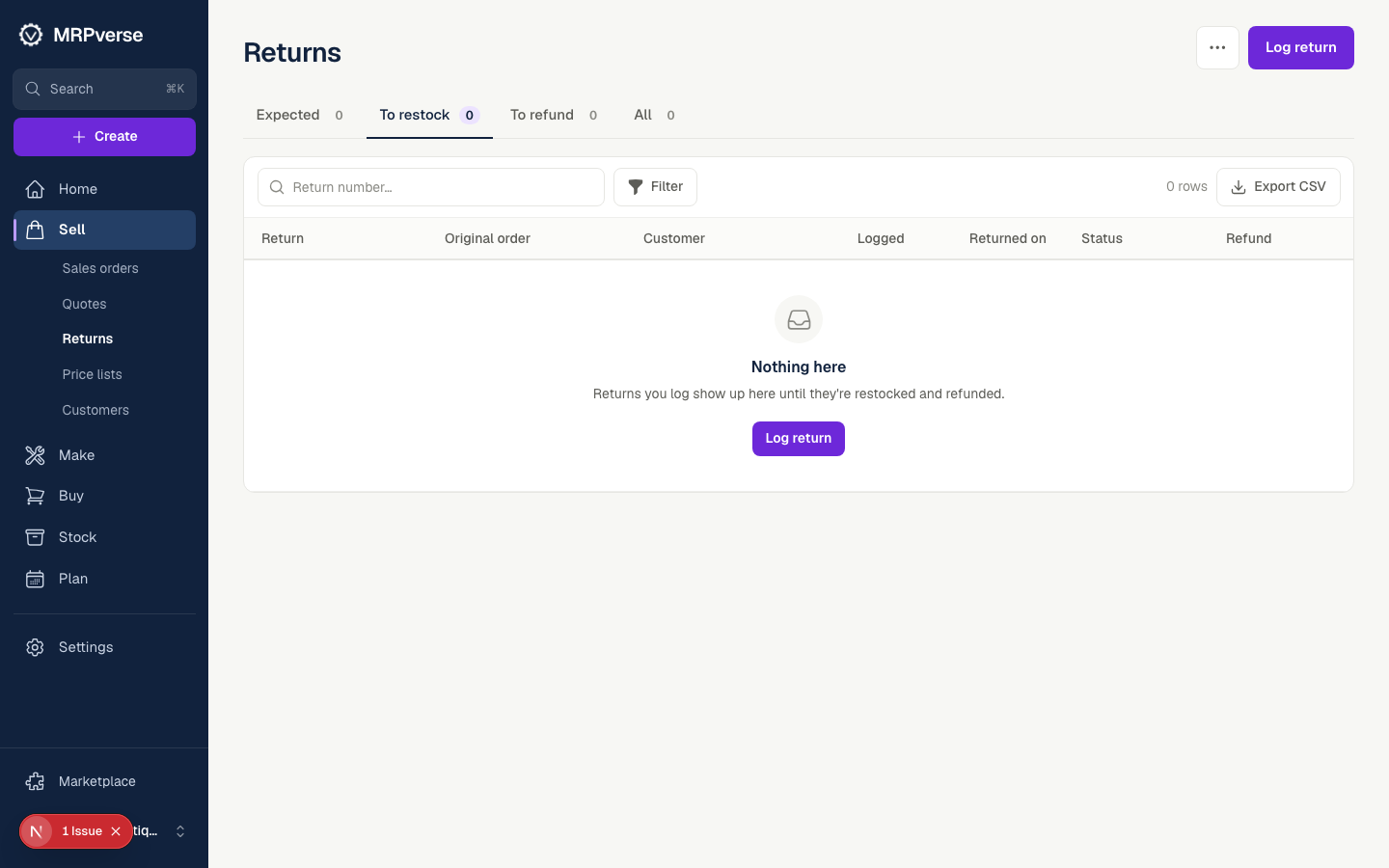This screenshot has width=1389, height=868.
Task: Open the Home section icon in sidebar
Action: point(35,189)
